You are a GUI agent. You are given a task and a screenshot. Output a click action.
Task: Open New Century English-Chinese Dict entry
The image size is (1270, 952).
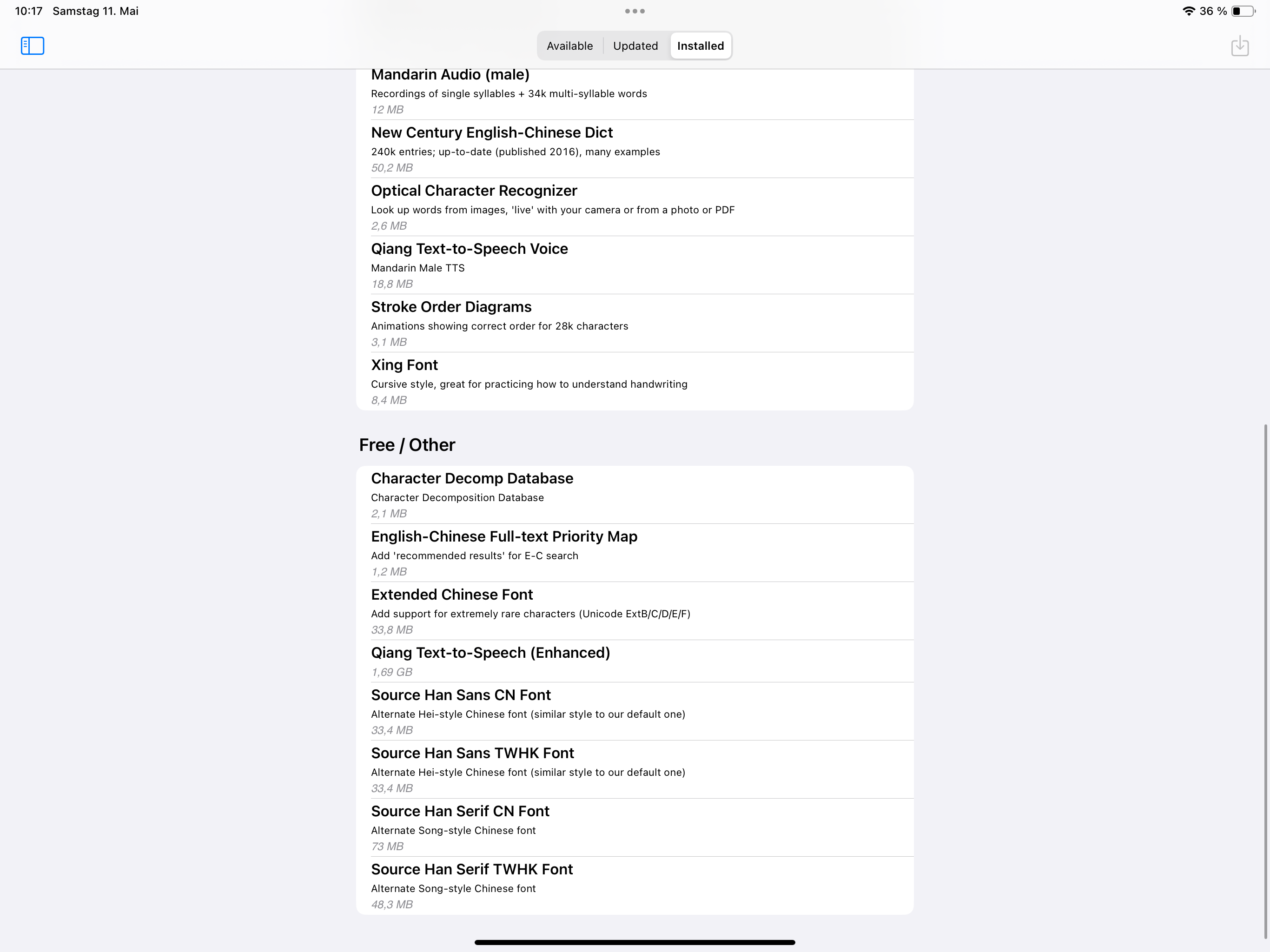coord(635,149)
